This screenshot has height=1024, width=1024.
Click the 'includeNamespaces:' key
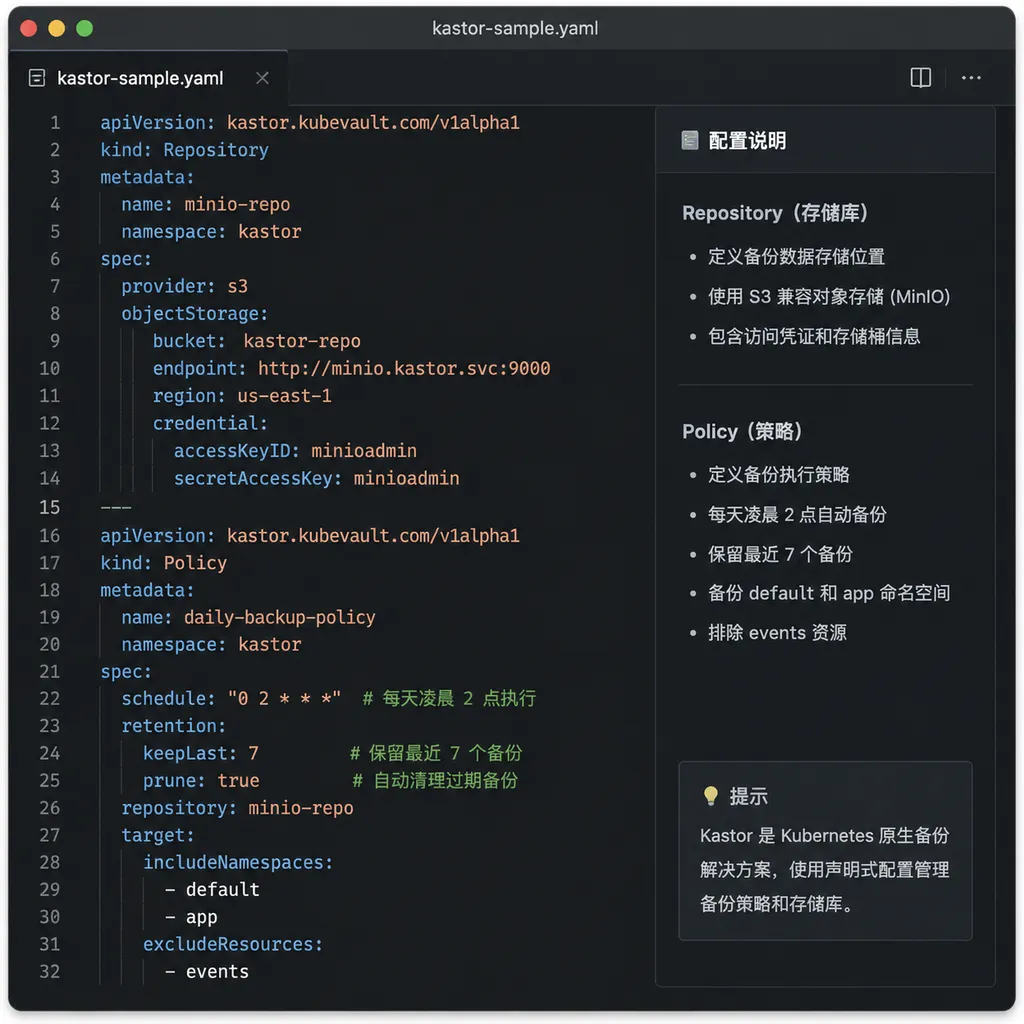click(x=238, y=862)
